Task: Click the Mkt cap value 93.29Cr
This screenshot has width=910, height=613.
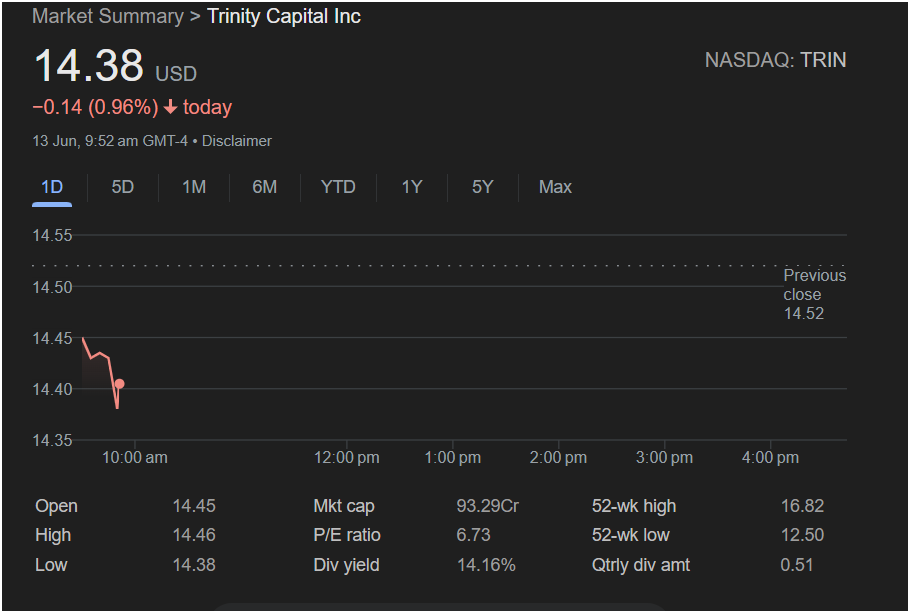Action: (x=487, y=506)
